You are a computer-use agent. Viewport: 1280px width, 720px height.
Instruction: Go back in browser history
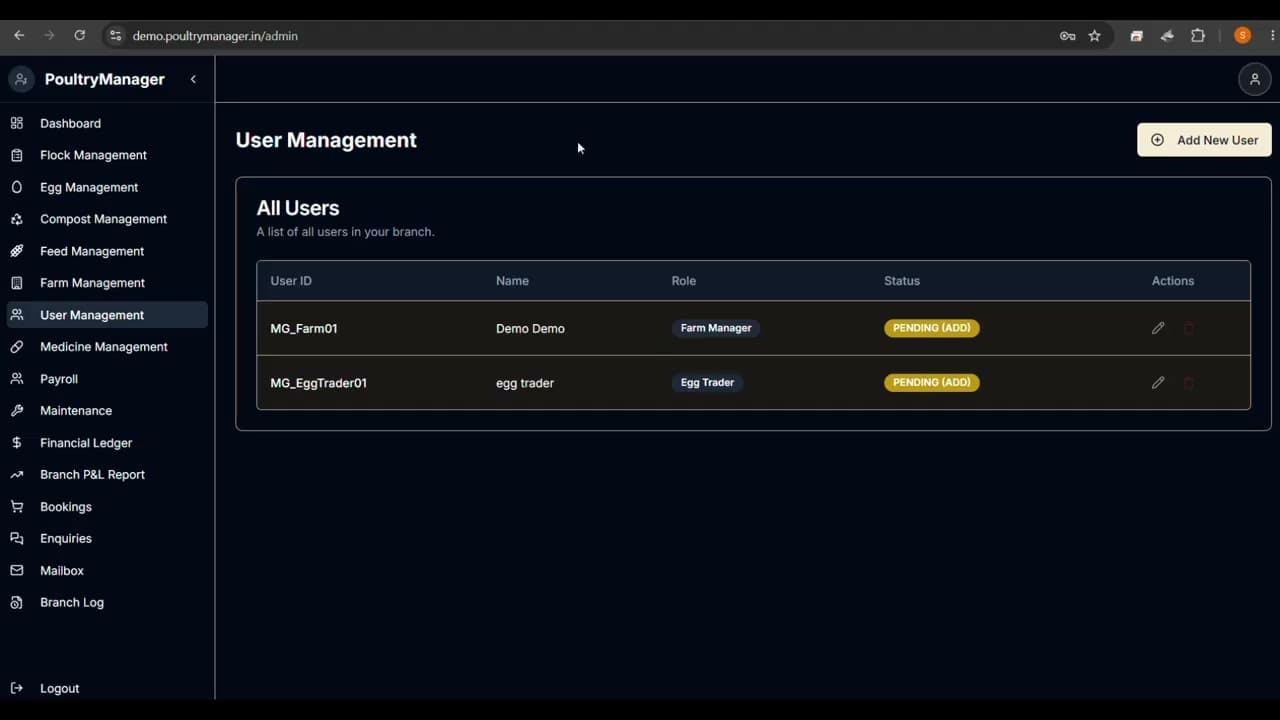(19, 35)
